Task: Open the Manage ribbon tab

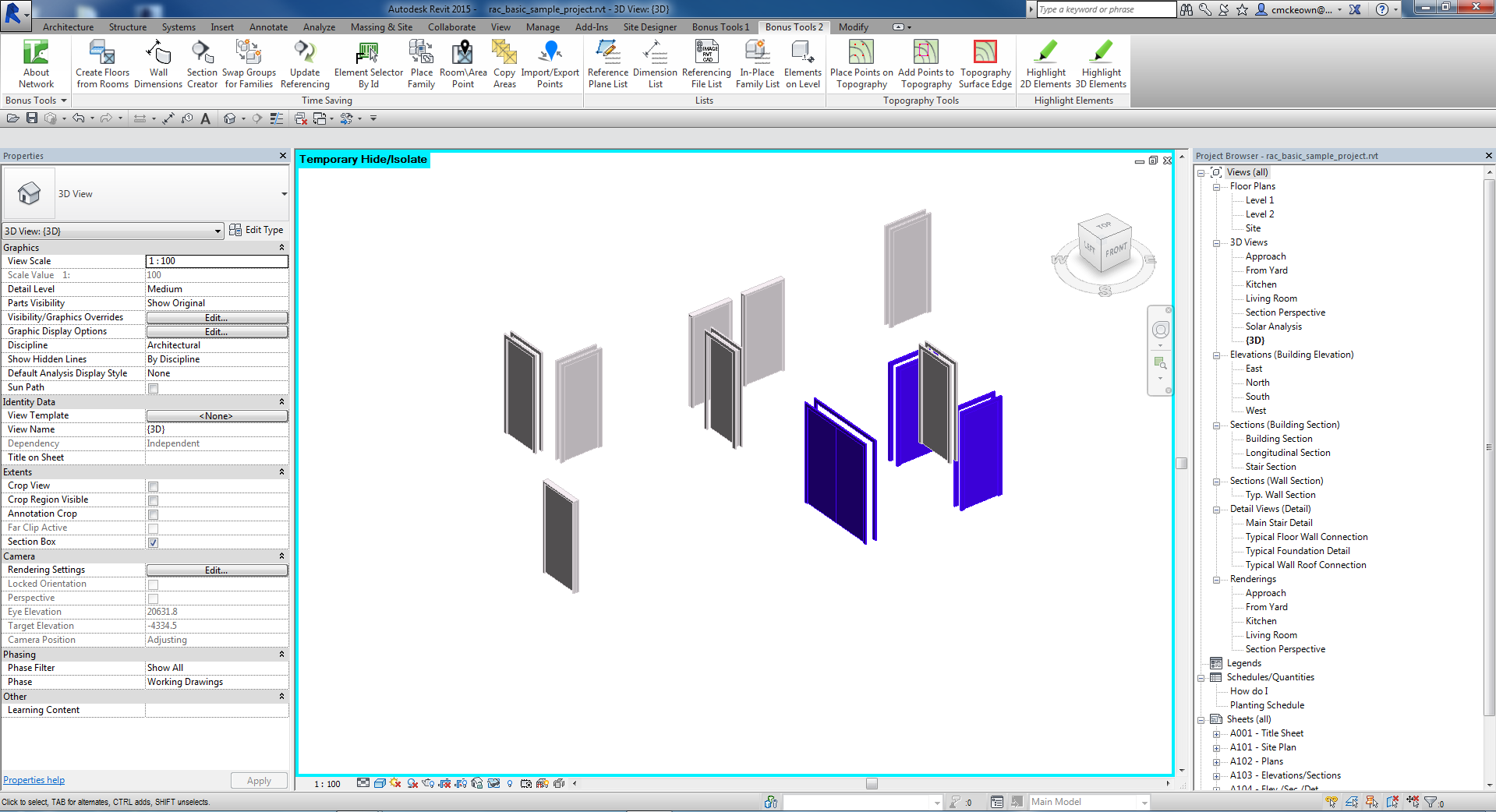Action: coord(543,26)
